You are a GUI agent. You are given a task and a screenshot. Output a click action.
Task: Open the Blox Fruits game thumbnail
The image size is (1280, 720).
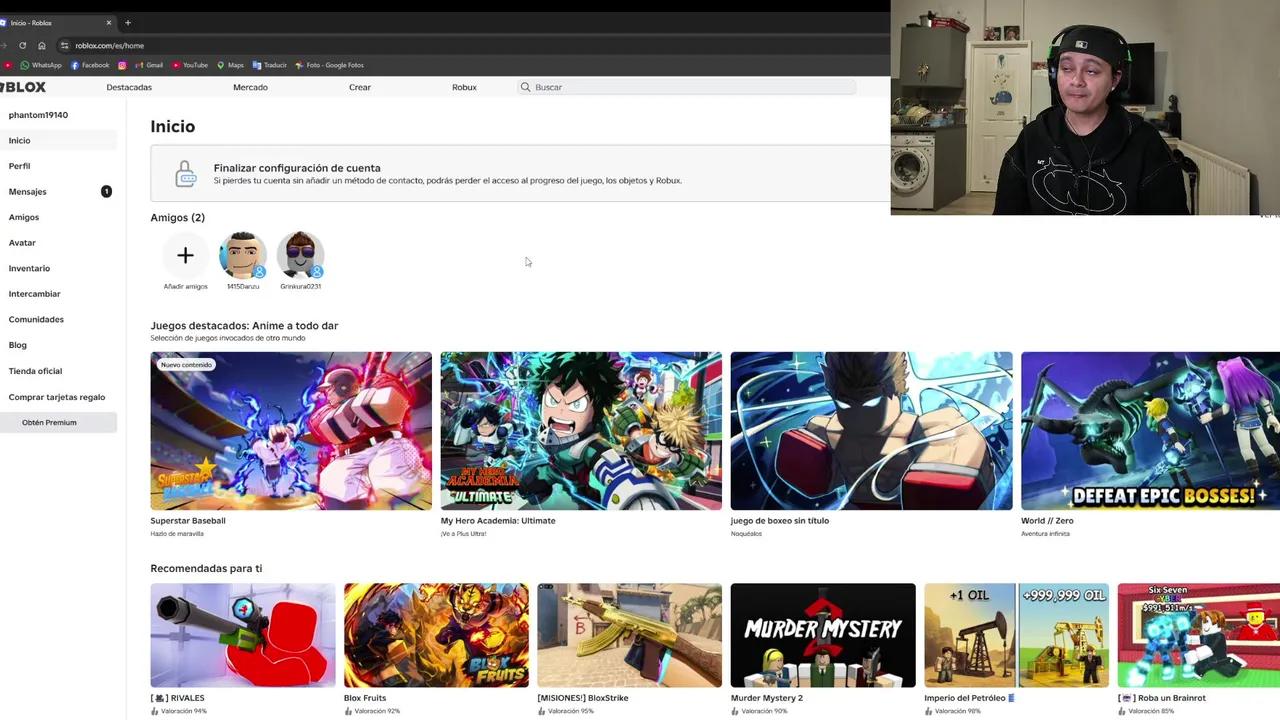tap(436, 635)
